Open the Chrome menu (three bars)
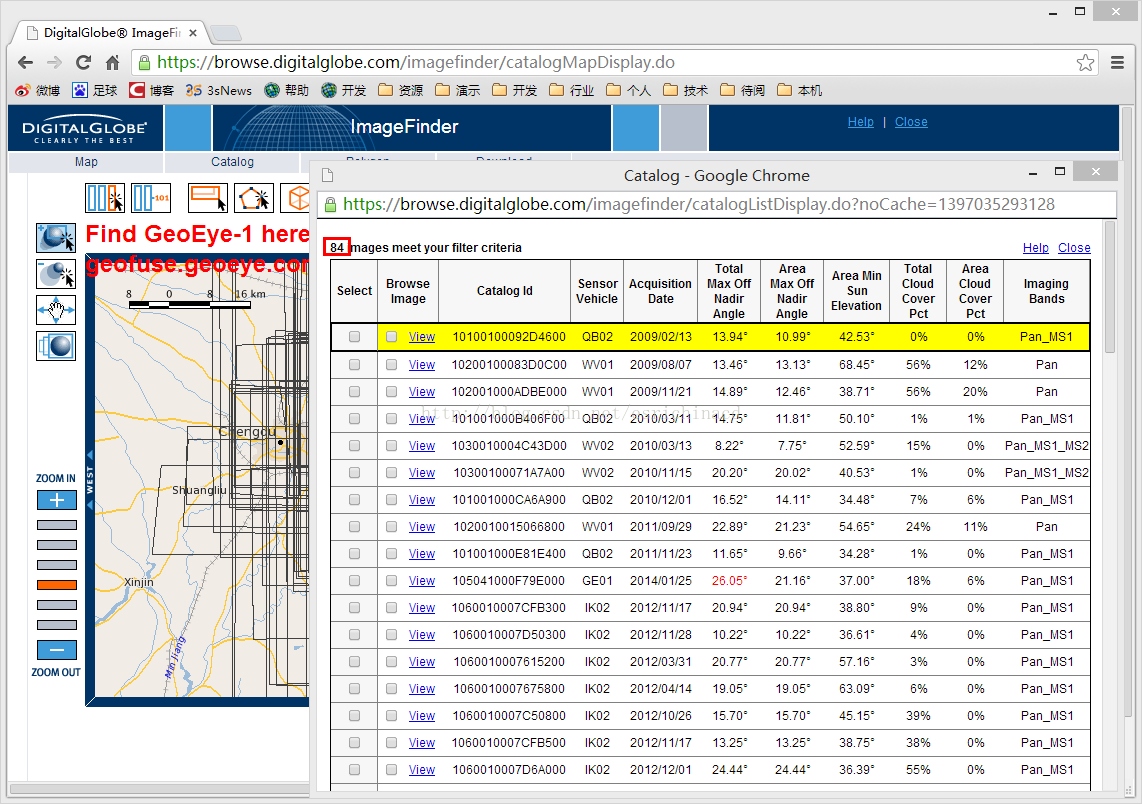1142x804 pixels. pos(1117,63)
